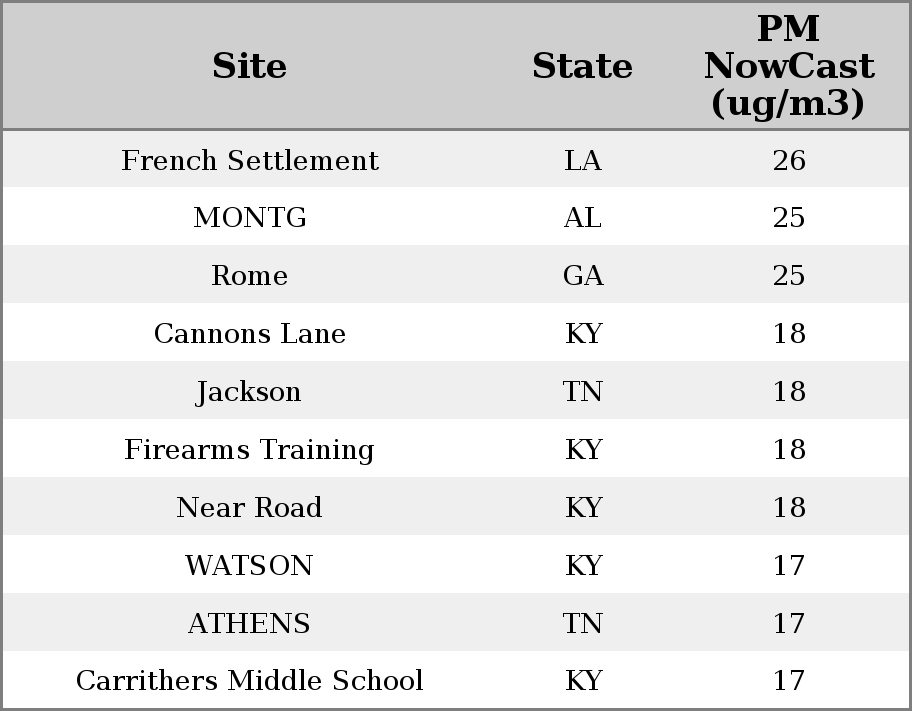Select the WATSON site entry
The height and width of the screenshot is (711, 912).
pyautogui.click(x=249, y=566)
